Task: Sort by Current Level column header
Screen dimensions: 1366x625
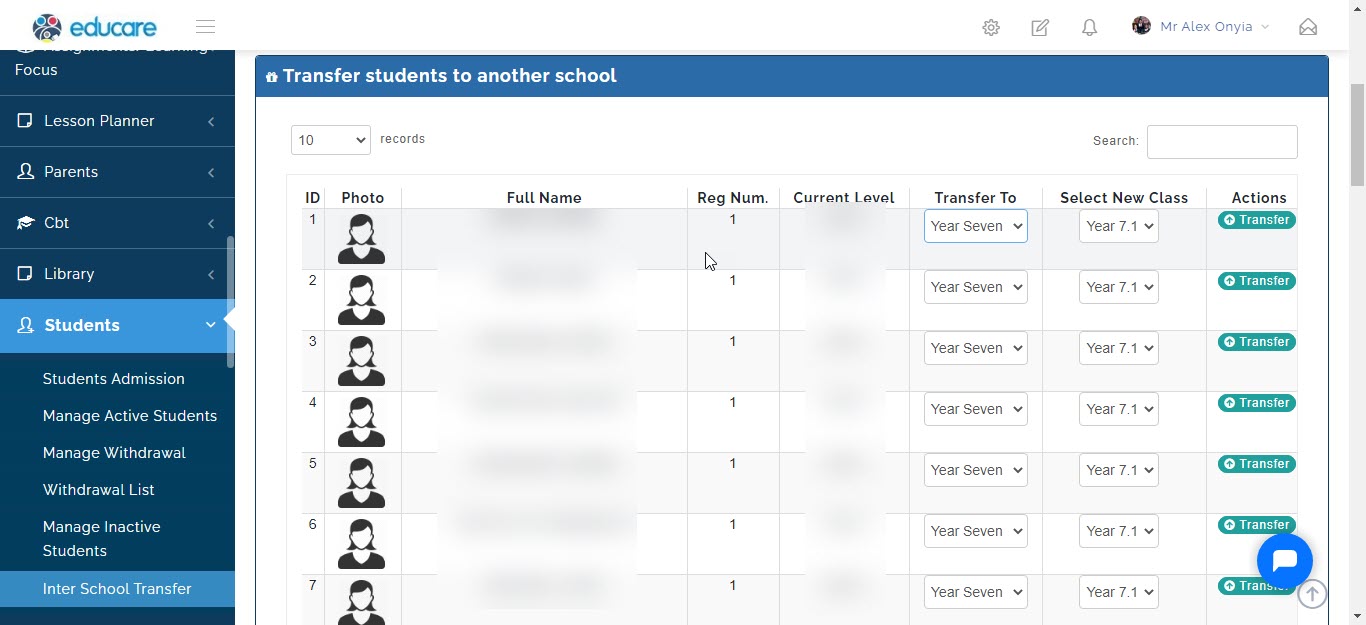Action: click(x=844, y=198)
